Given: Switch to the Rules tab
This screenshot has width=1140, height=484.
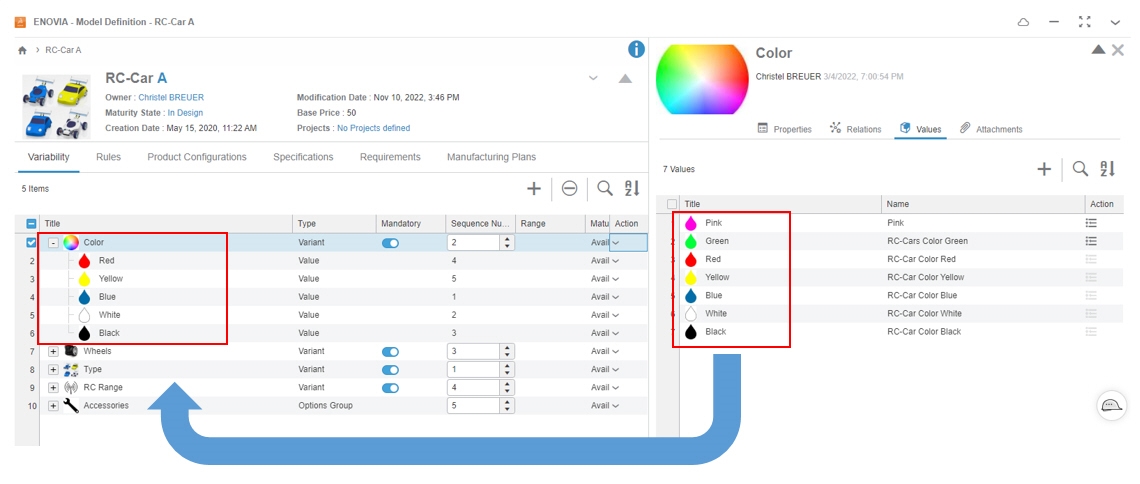Looking at the screenshot, I should [108, 157].
